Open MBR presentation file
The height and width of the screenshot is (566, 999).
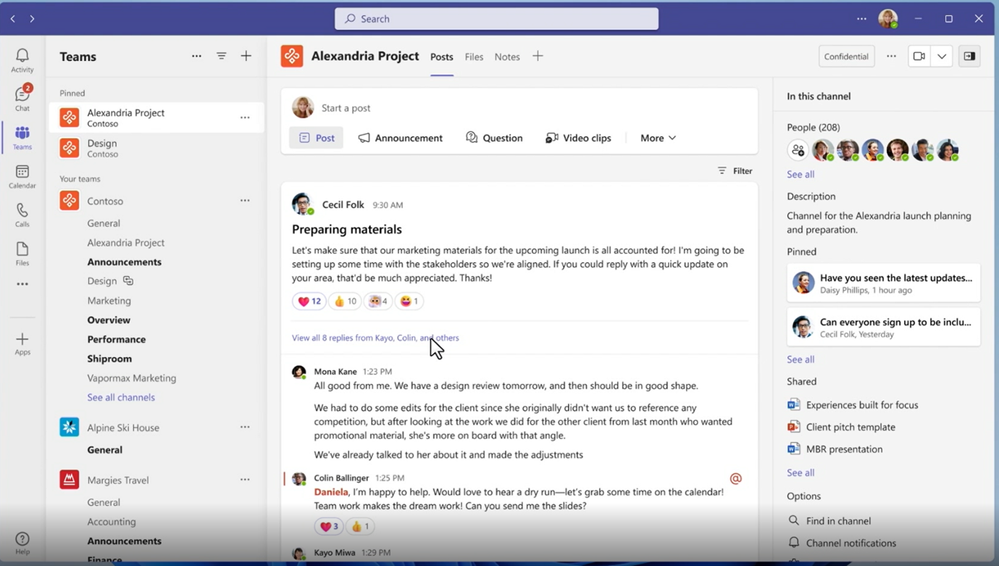835,449
